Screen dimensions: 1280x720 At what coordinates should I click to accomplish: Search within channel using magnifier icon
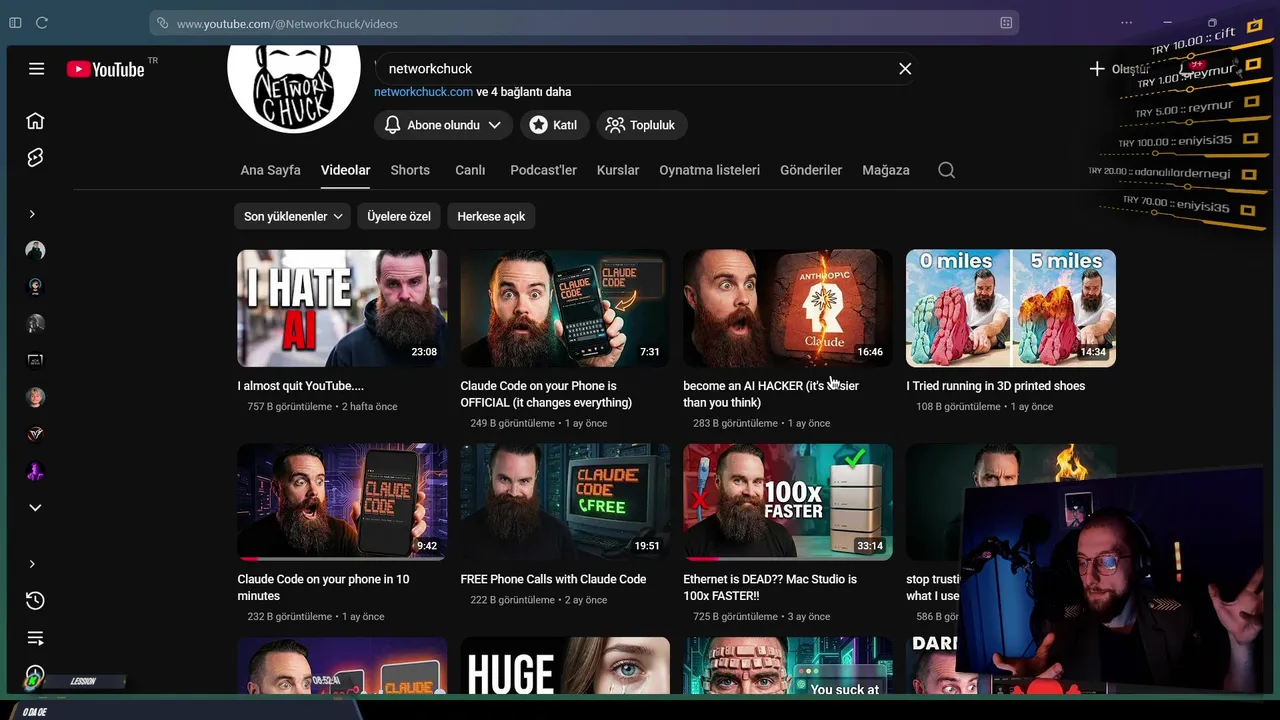(946, 170)
